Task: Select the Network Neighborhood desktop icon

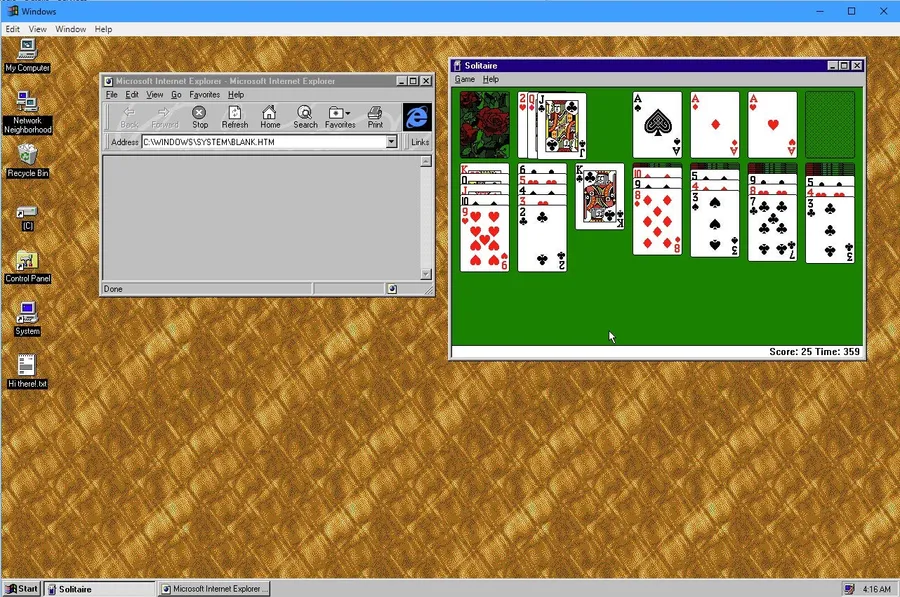Action: point(27,113)
